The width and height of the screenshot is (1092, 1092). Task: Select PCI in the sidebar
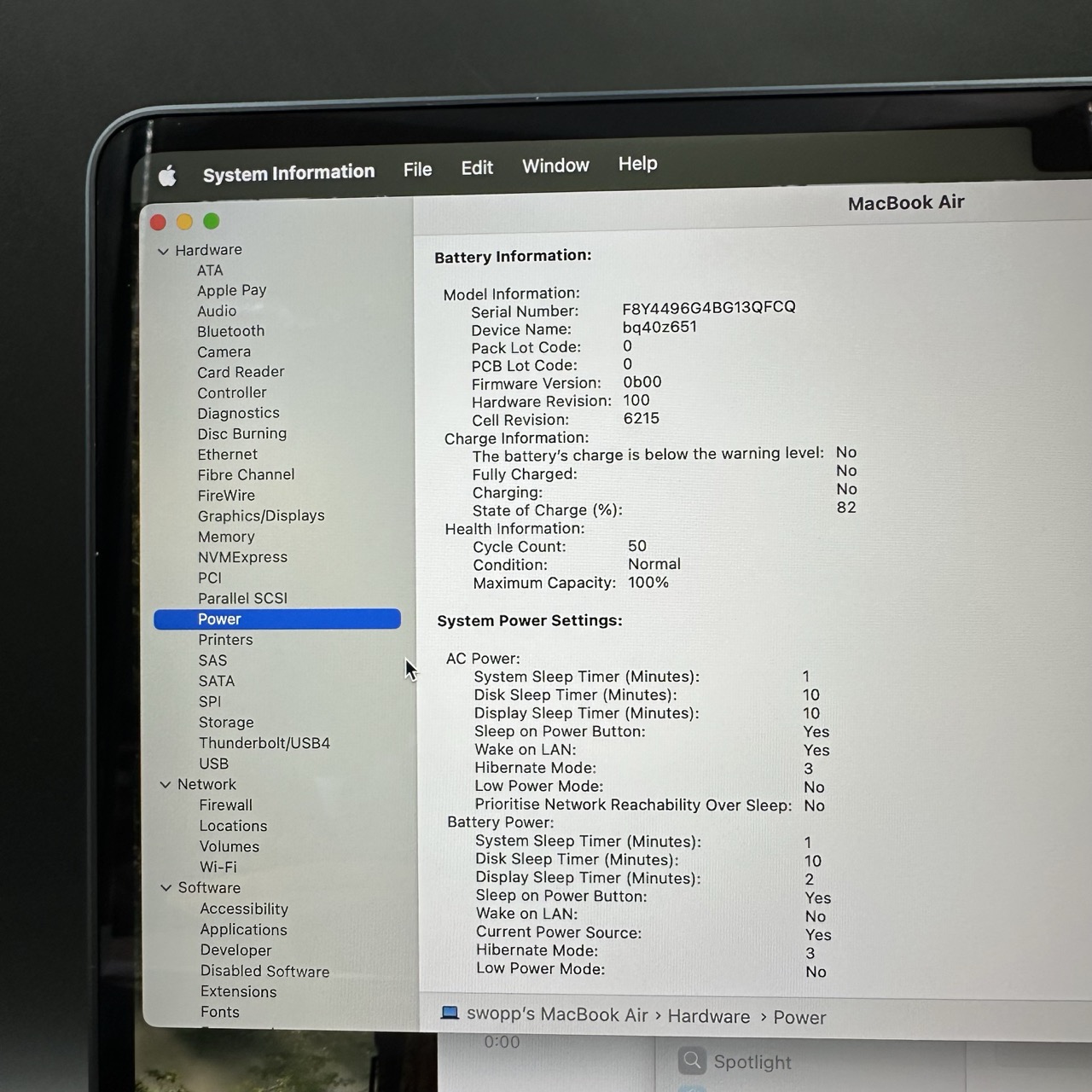pyautogui.click(x=210, y=578)
